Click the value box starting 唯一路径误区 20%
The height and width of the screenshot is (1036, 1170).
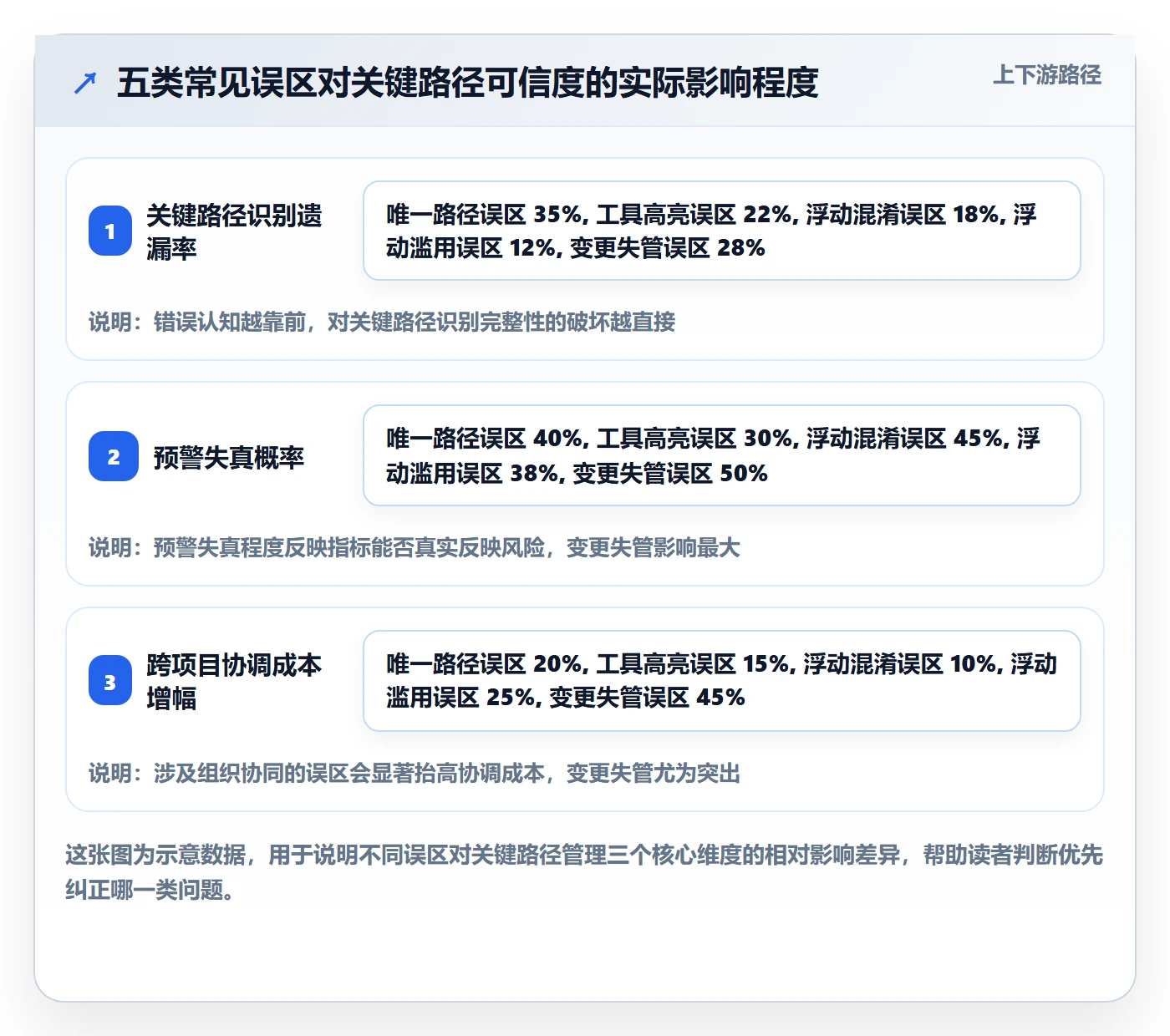pos(722,681)
